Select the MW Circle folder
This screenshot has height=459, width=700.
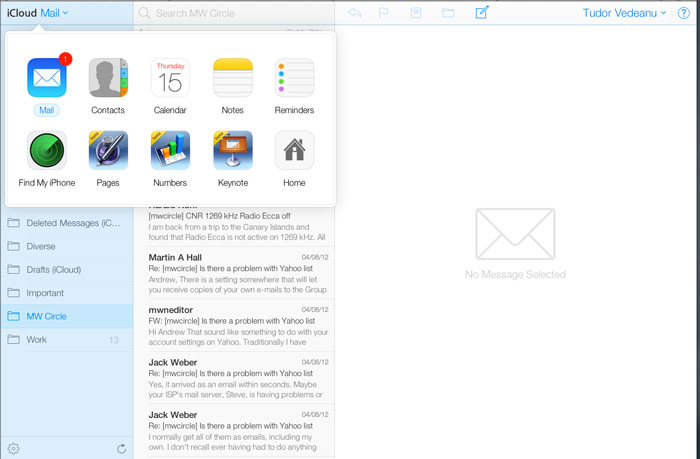coord(67,316)
